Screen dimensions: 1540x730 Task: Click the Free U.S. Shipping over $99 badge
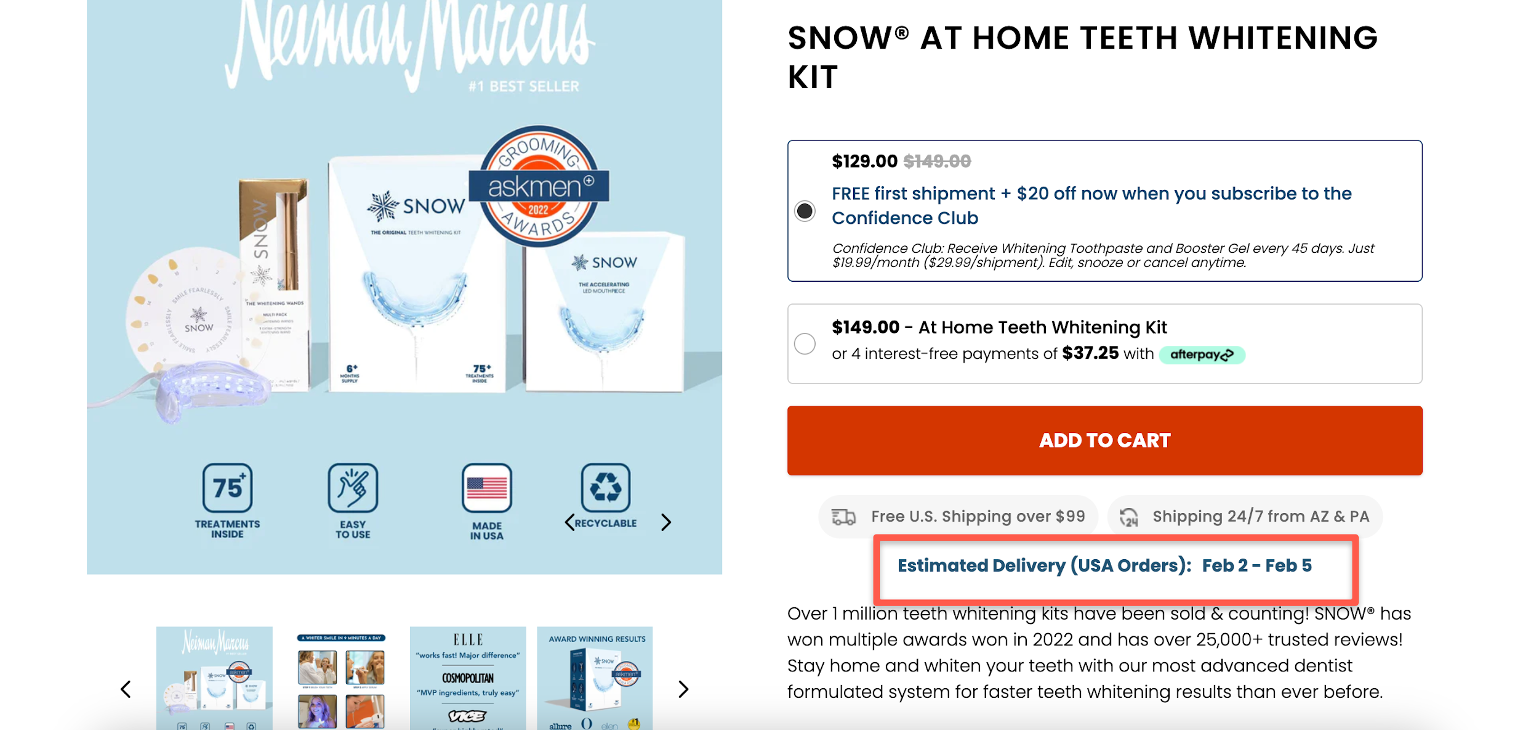click(958, 517)
